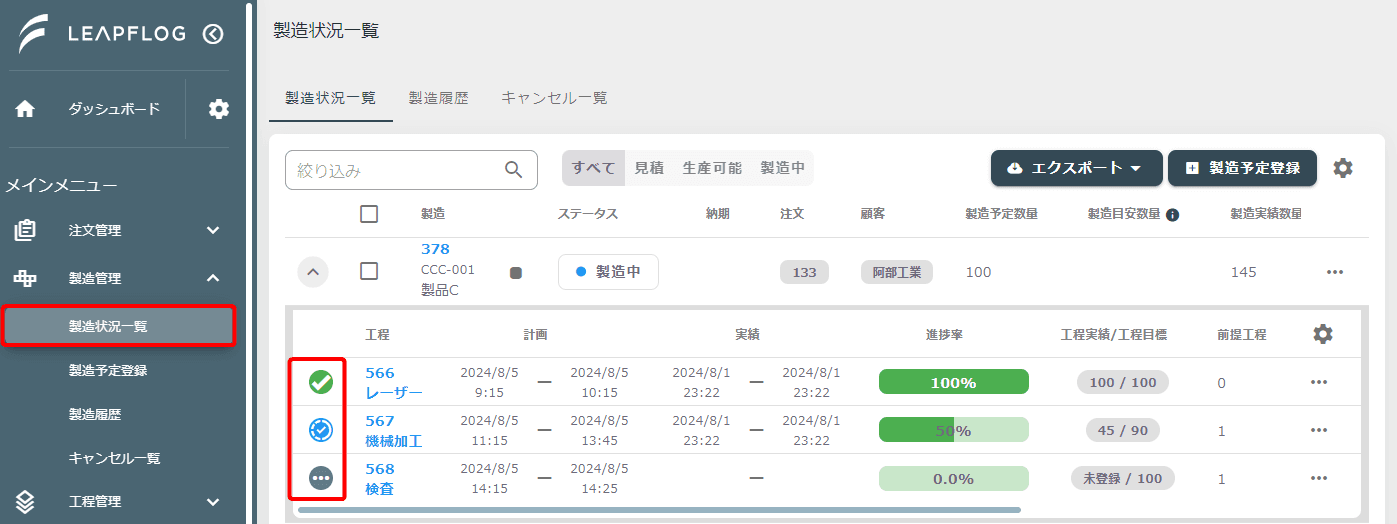Click the order badge 133
Viewport: 1397px width, 524px height.
click(804, 272)
